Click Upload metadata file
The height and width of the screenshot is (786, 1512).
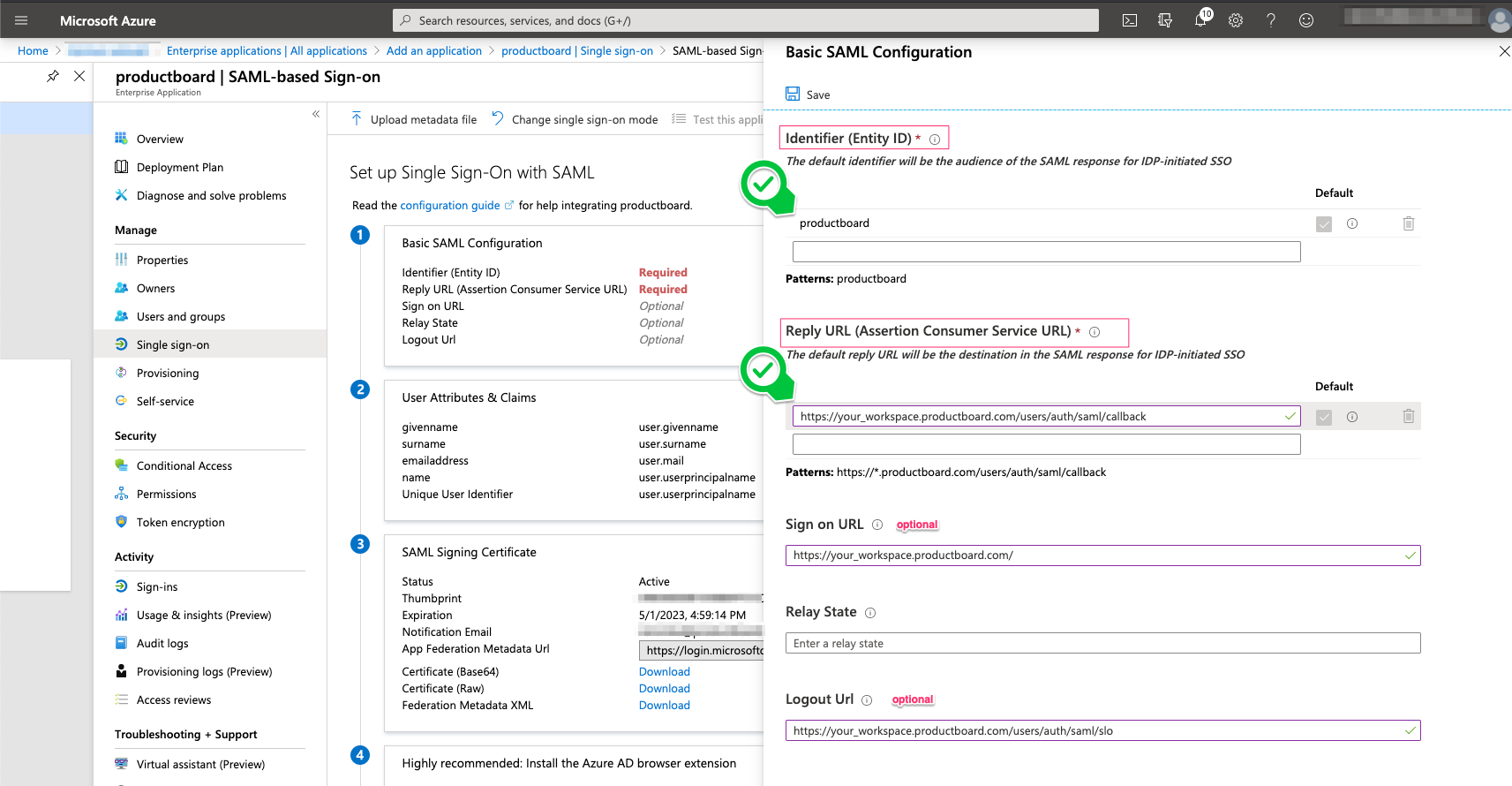pos(414,119)
